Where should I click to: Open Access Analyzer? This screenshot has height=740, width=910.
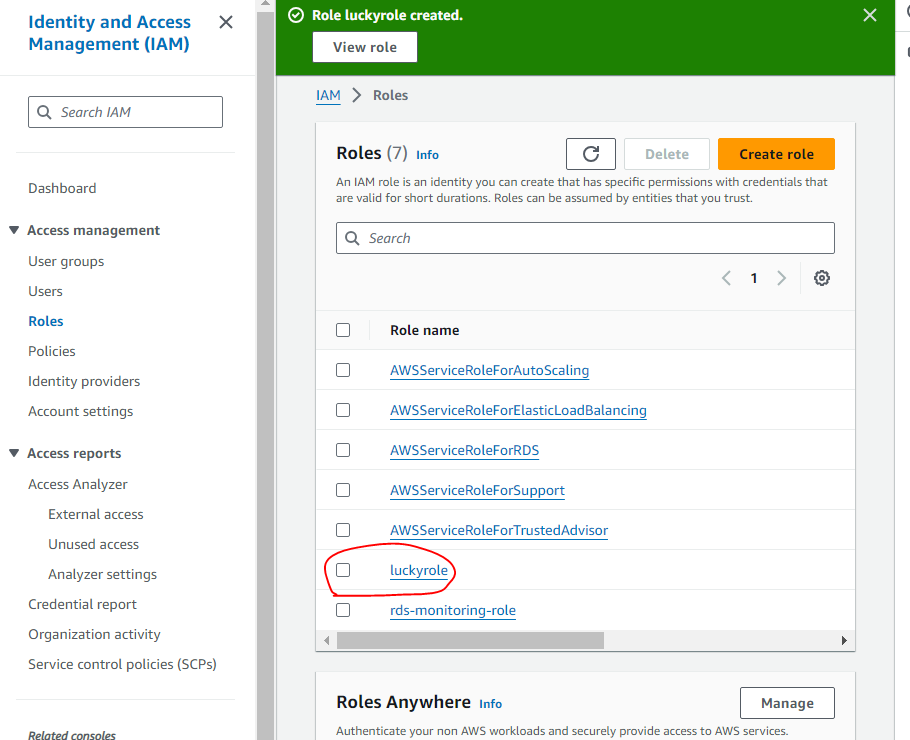[x=78, y=485]
